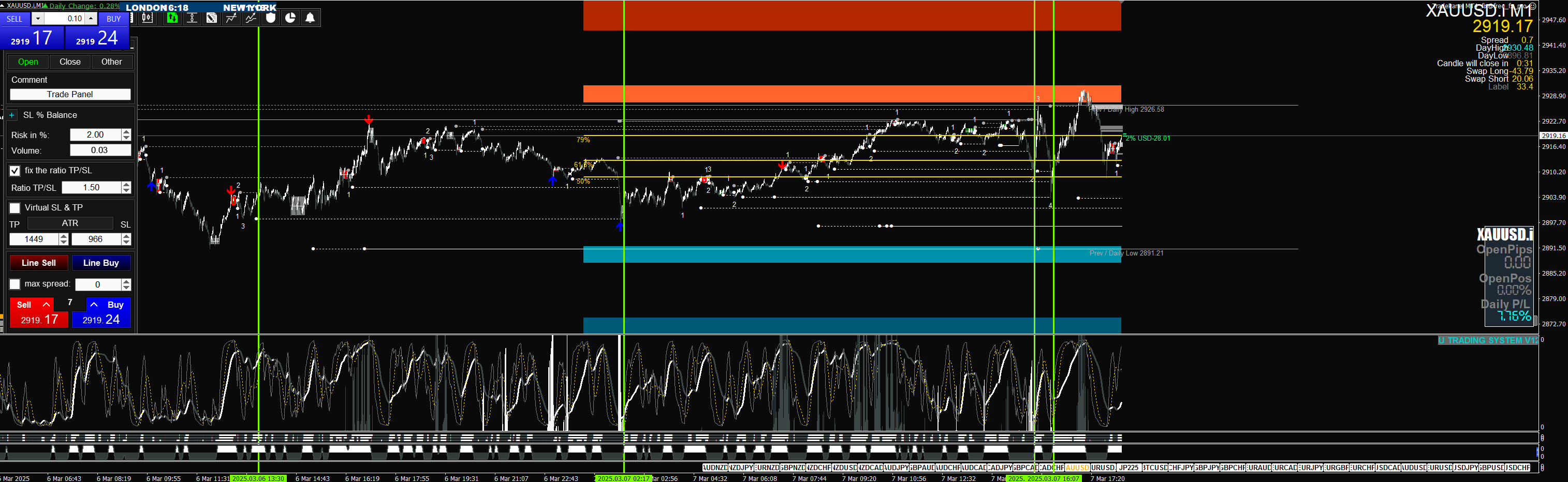1568x482 pixels.
Task: Switch to the Other tab
Action: click(x=111, y=62)
